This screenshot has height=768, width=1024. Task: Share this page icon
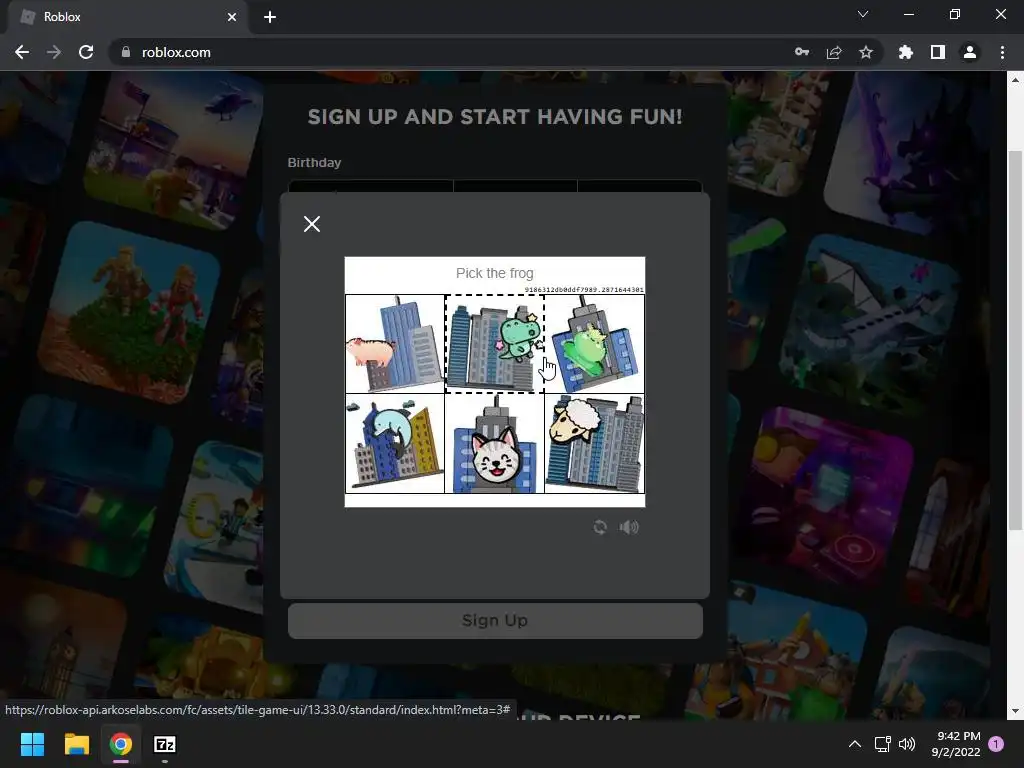coord(834,52)
